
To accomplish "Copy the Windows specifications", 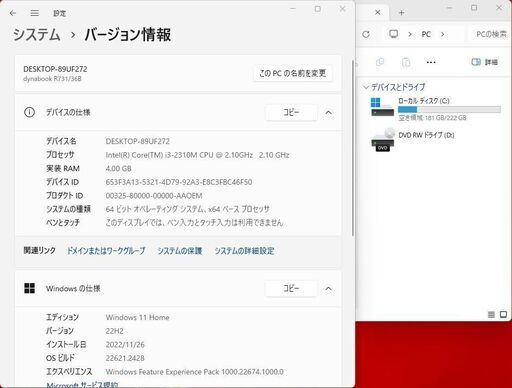I will [291, 288].
